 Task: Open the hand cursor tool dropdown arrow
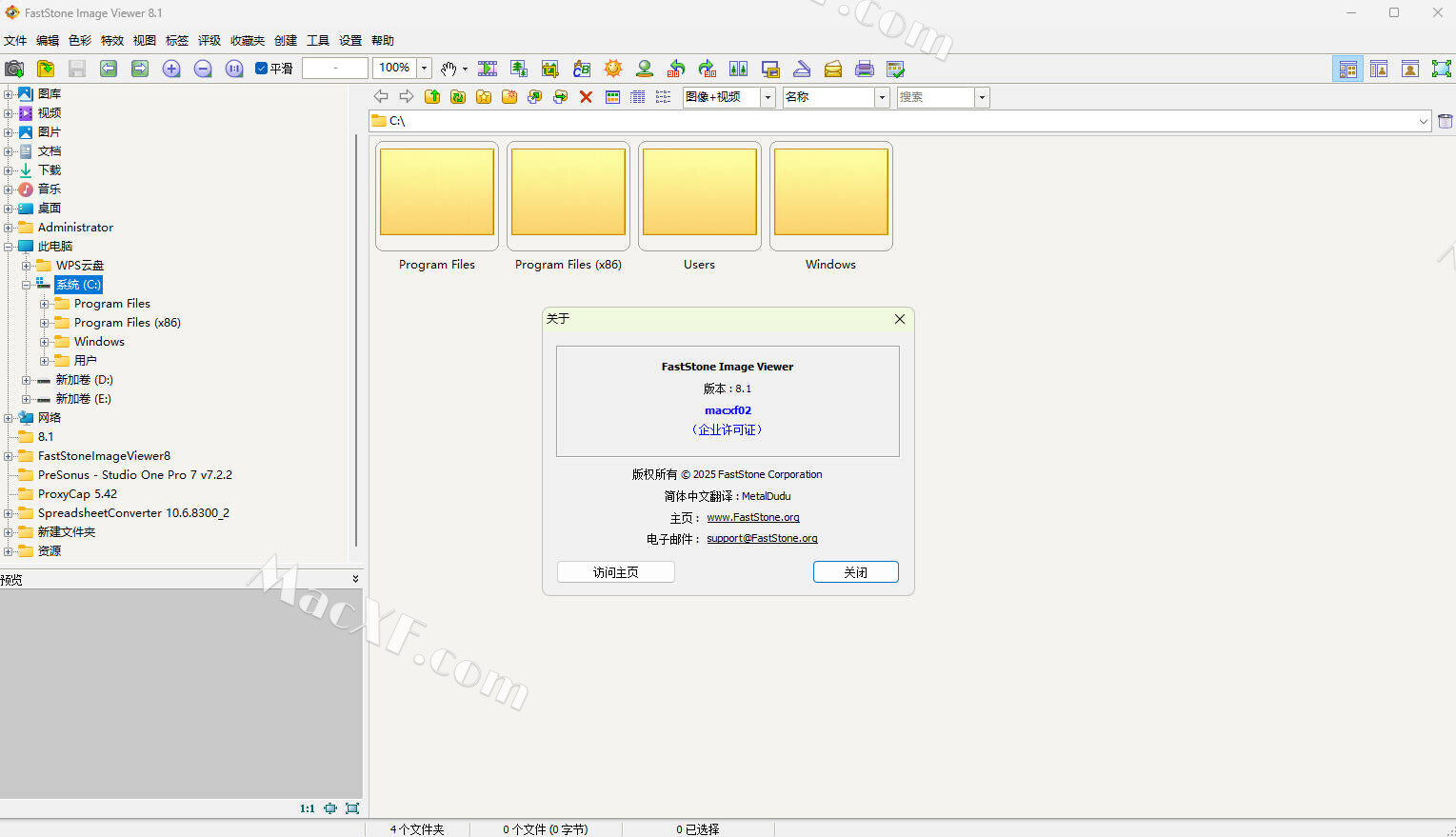click(465, 69)
